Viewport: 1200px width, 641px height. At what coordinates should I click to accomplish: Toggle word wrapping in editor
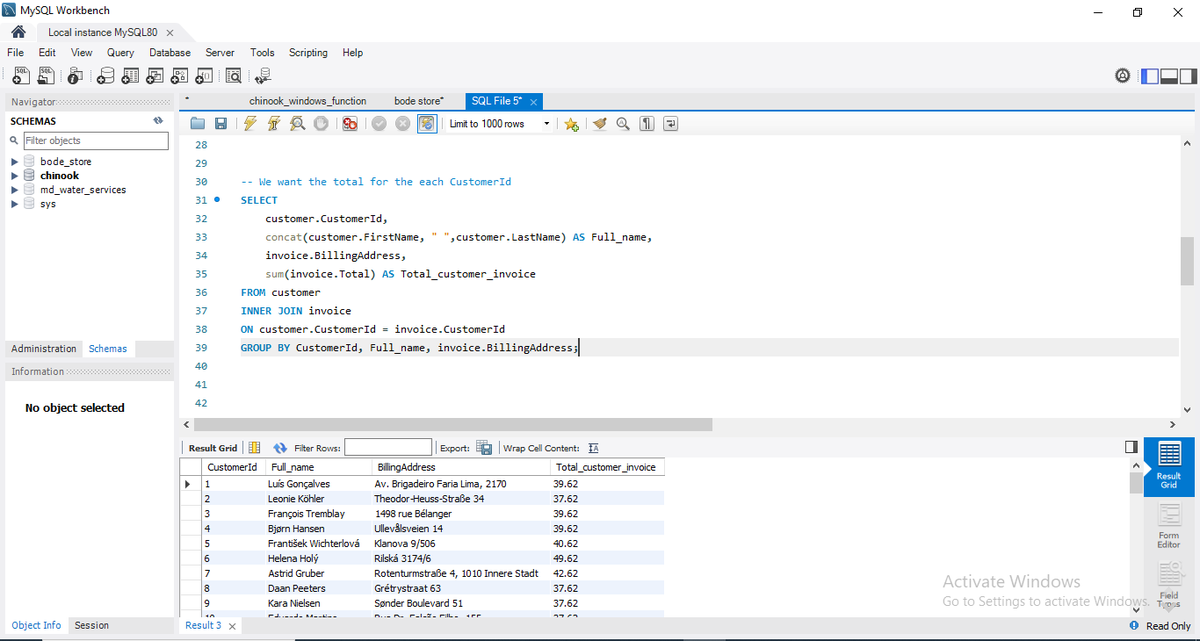pos(671,124)
